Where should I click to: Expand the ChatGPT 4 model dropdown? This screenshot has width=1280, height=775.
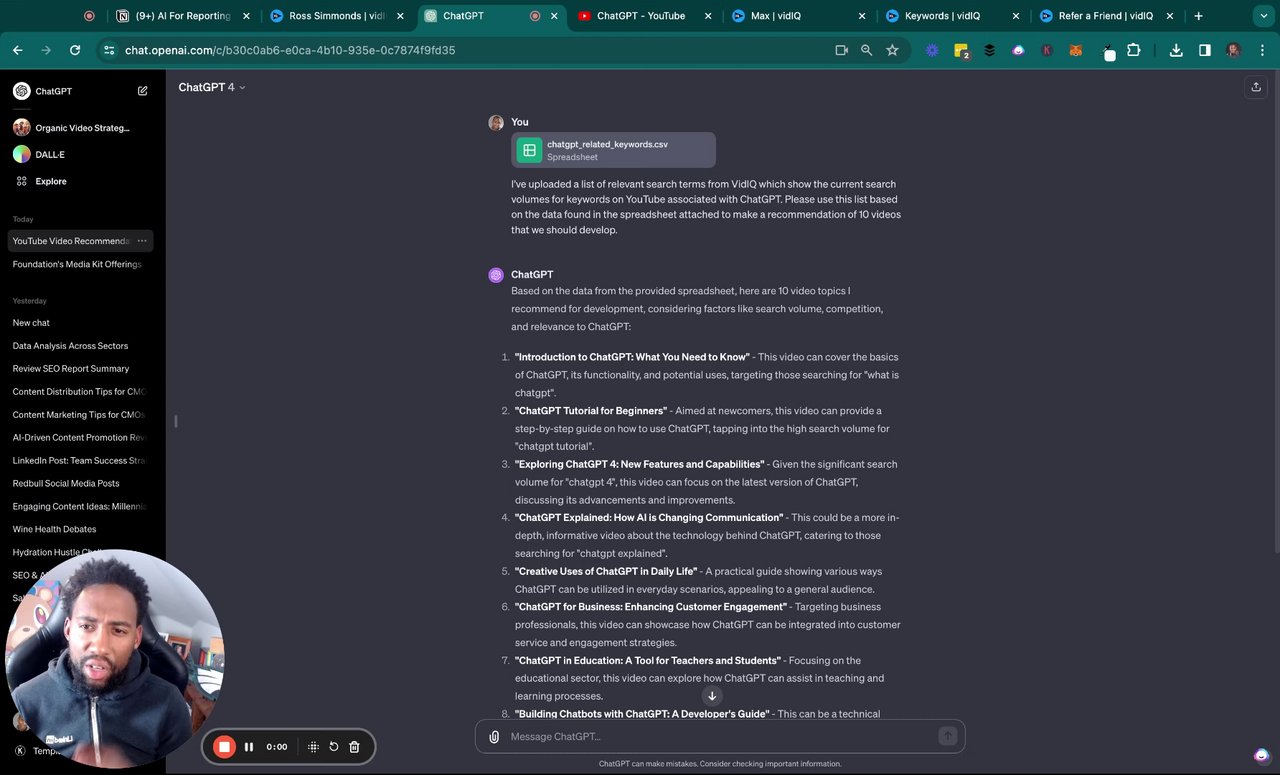click(x=211, y=87)
